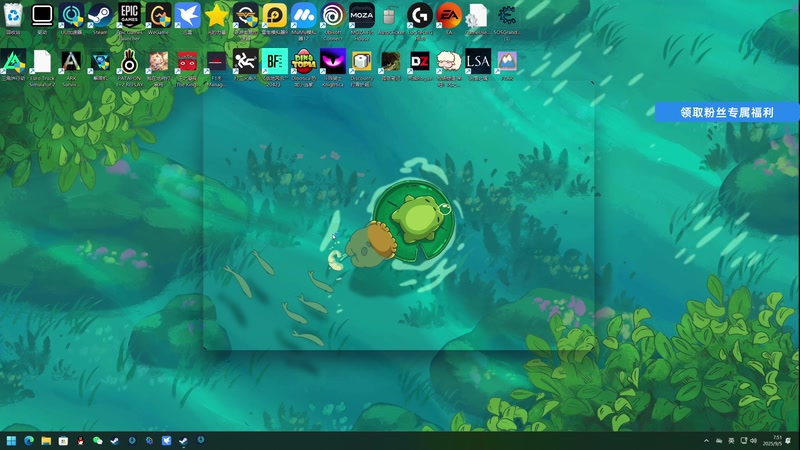The image size is (800, 450).
Task: Select the LSA game desktop shortcut
Action: pyautogui.click(x=478, y=62)
